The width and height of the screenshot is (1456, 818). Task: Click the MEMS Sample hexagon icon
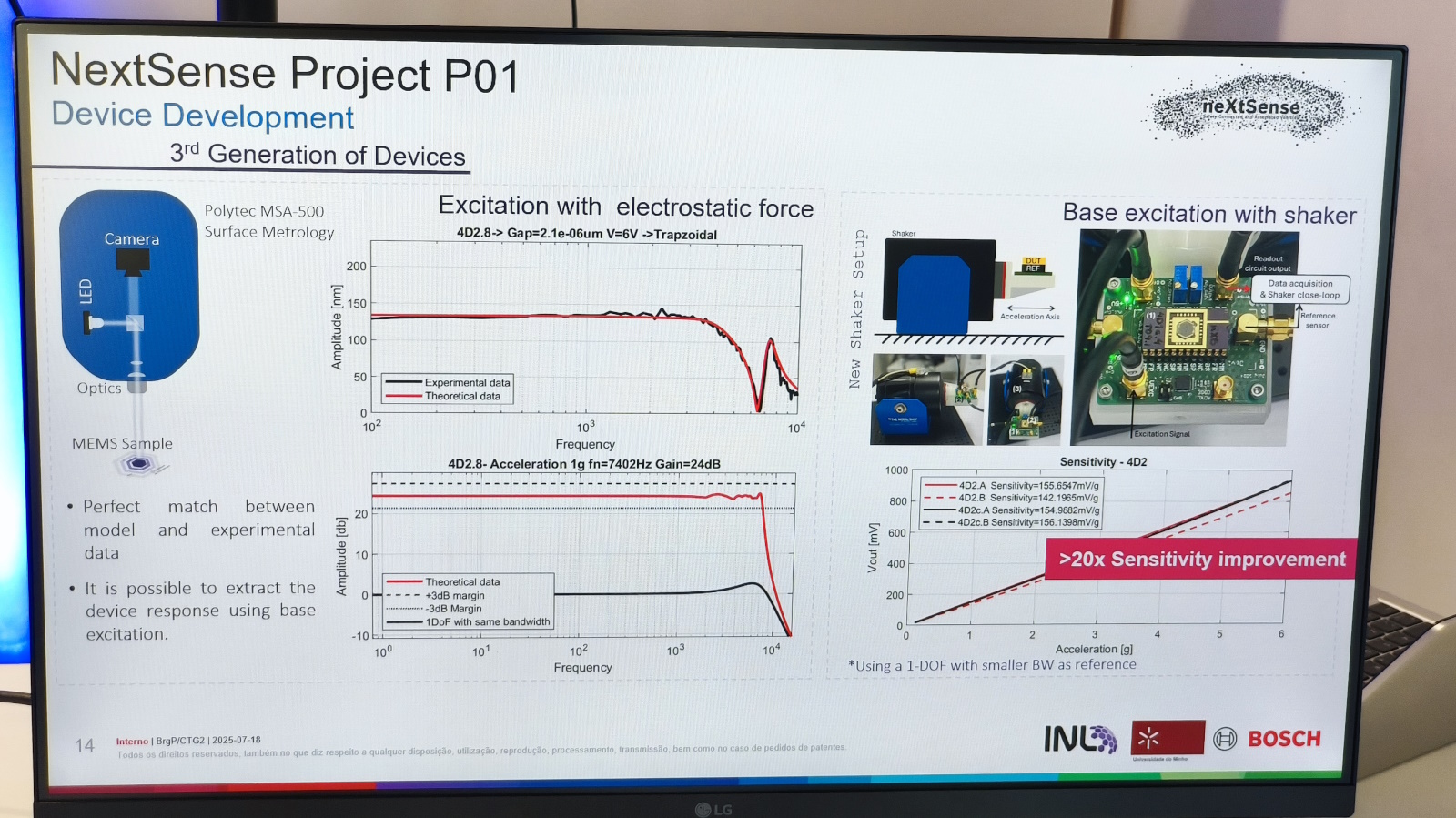[x=138, y=464]
